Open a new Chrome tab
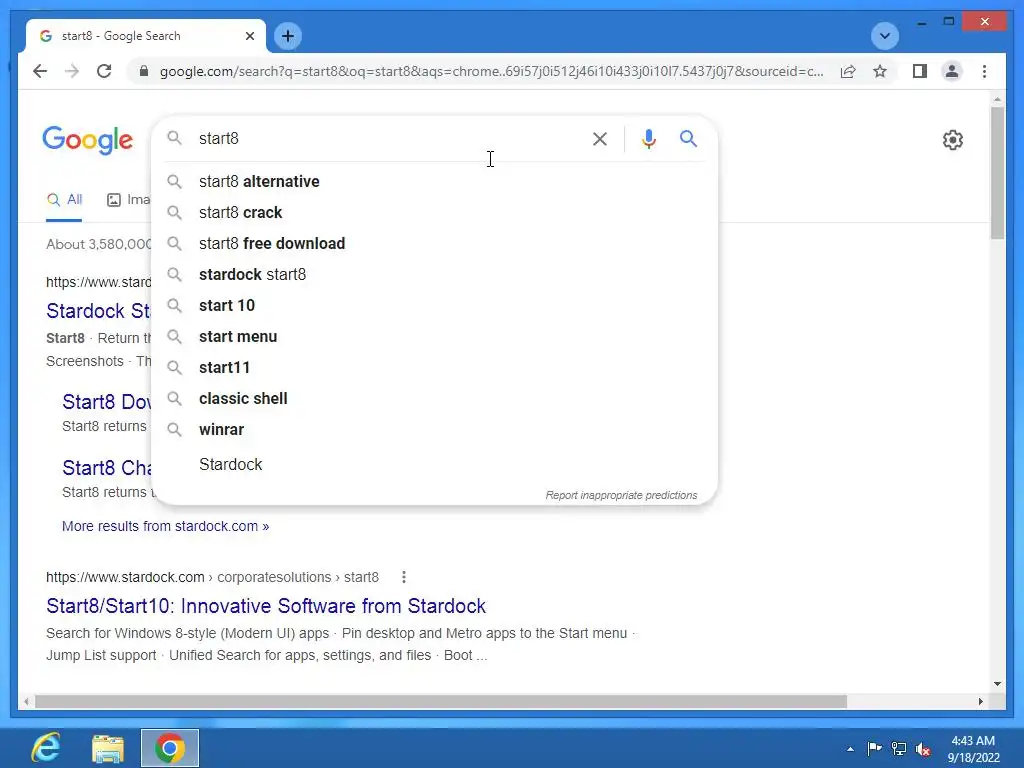The width and height of the screenshot is (1024, 768). point(288,36)
